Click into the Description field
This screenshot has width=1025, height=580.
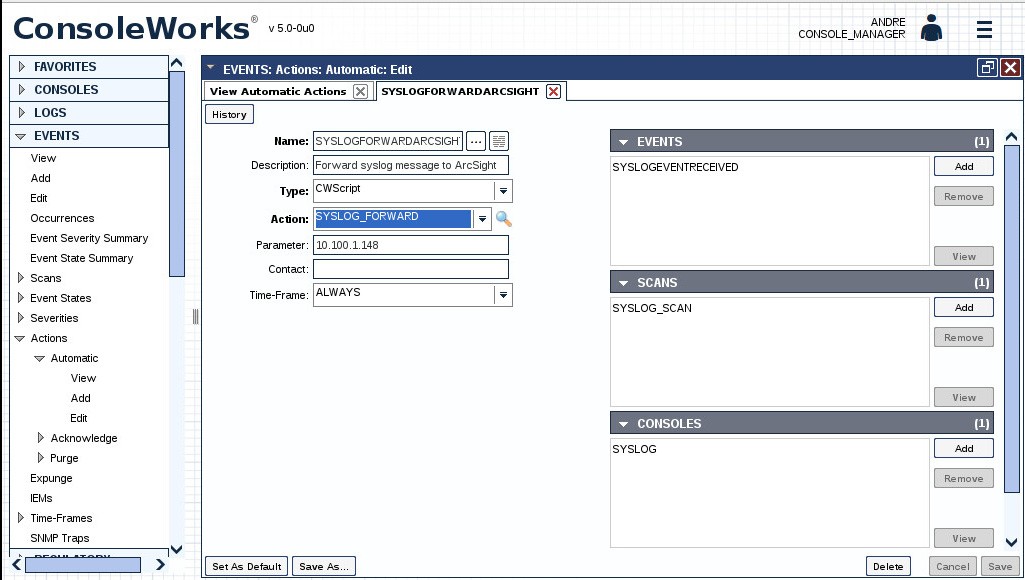(x=411, y=165)
